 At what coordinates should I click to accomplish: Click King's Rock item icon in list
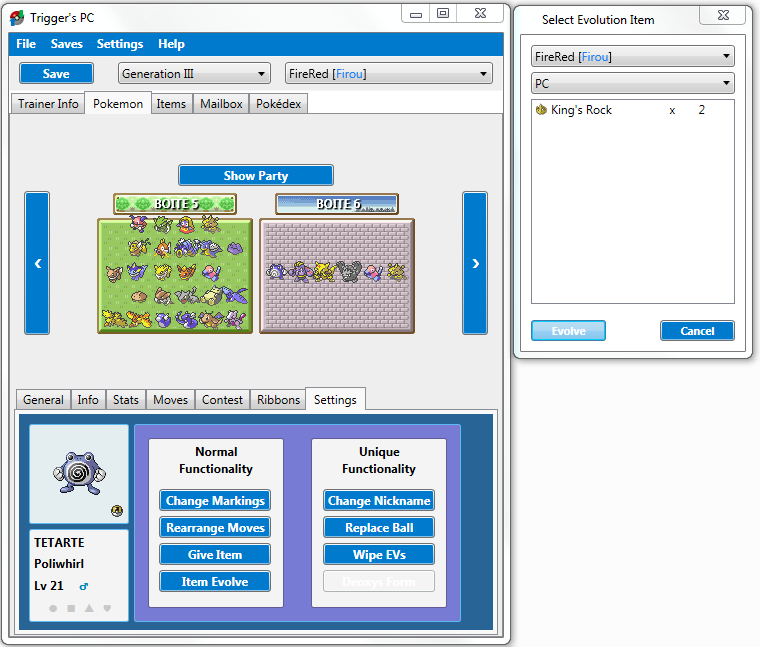tap(541, 110)
